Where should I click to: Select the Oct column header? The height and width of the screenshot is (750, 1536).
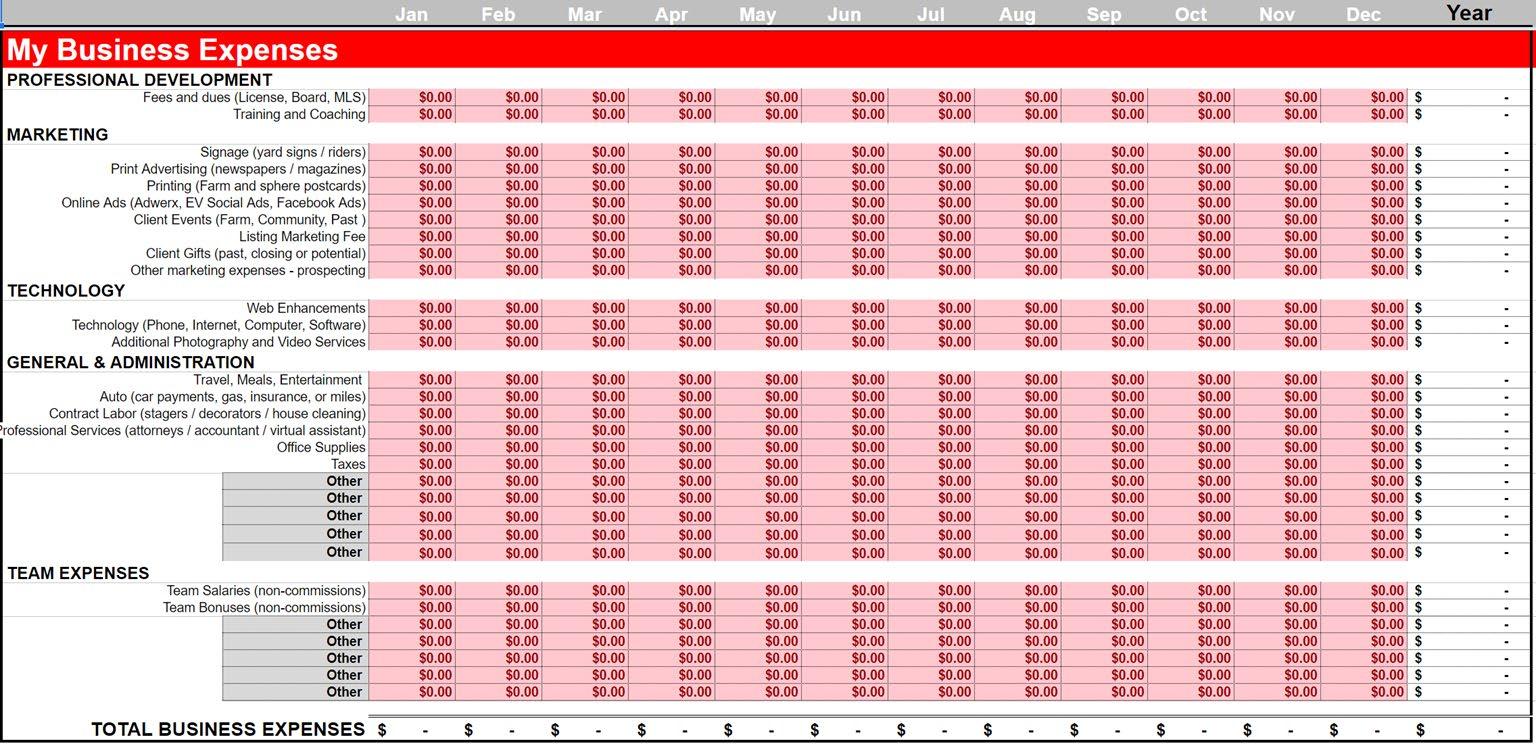[1191, 15]
